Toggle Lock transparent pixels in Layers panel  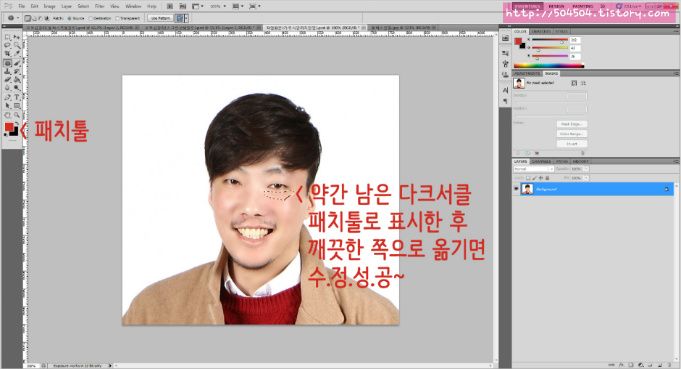[x=528, y=178]
